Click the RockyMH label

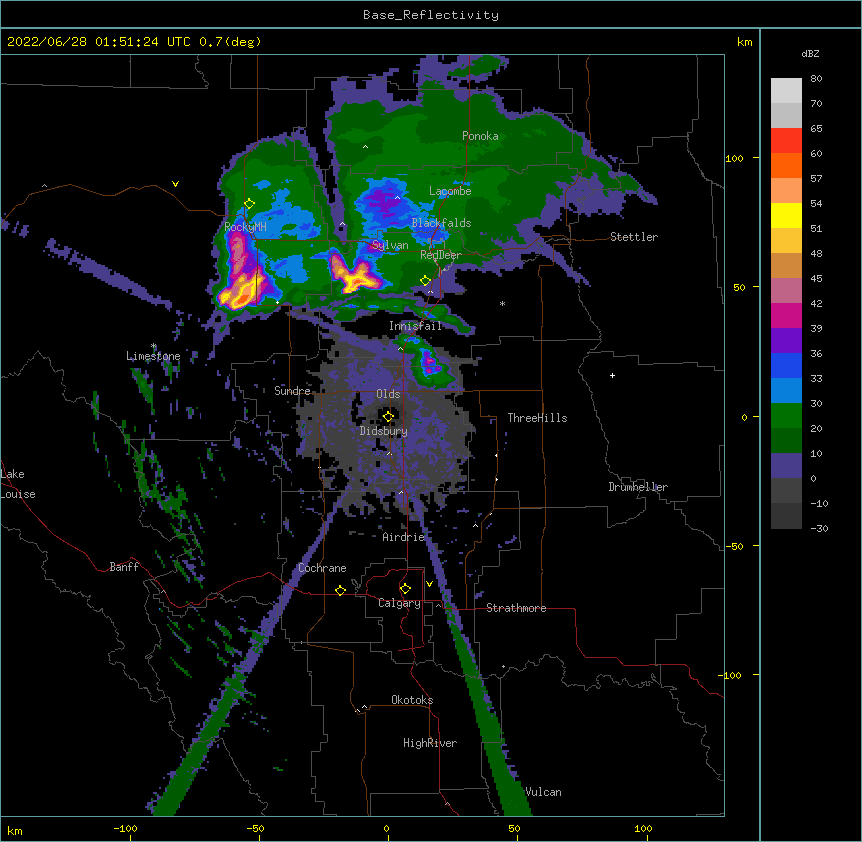[x=245, y=226]
